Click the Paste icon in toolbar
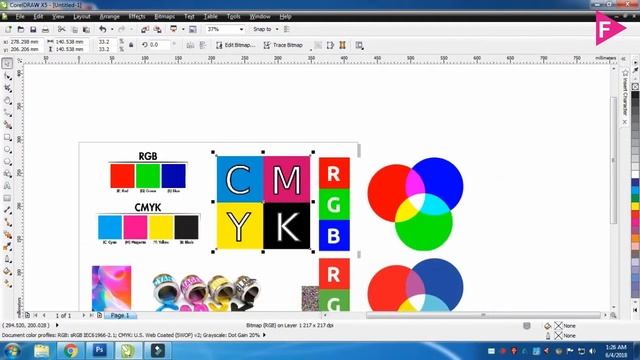The height and width of the screenshot is (360, 640). 86,29
